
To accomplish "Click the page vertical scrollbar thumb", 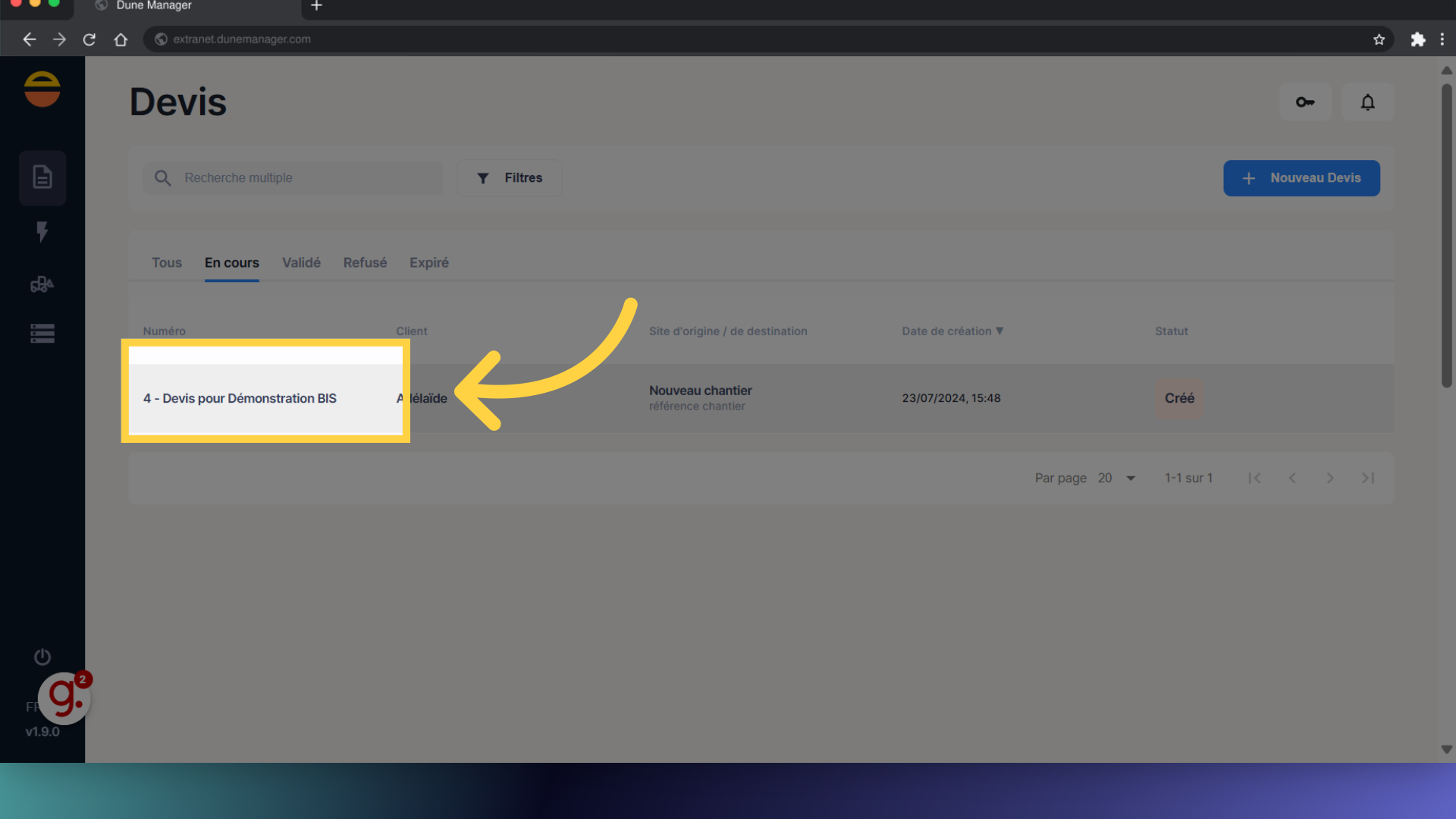I will coord(1446,235).
